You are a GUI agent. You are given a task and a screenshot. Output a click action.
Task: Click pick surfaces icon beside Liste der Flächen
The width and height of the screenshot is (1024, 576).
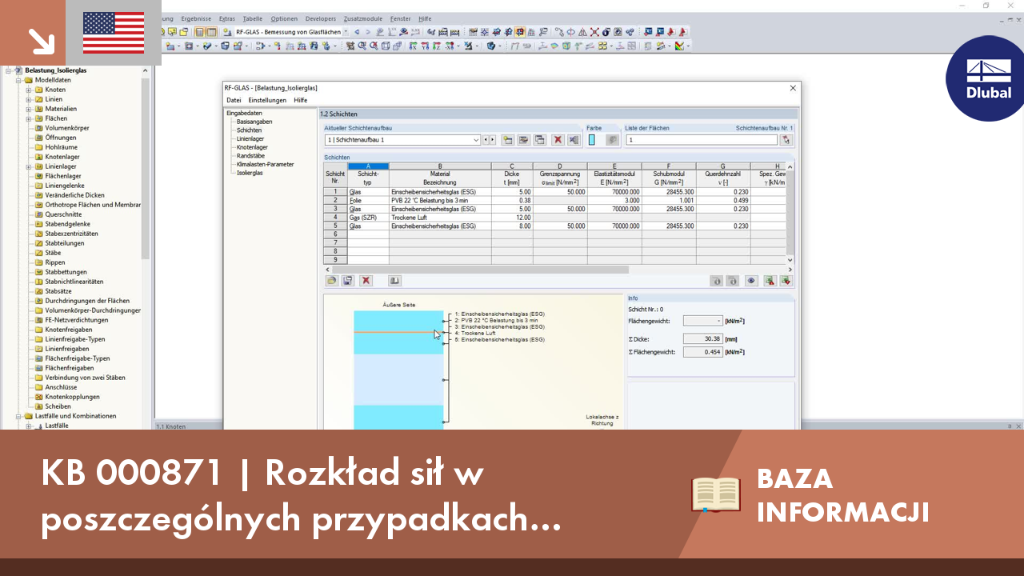786,140
